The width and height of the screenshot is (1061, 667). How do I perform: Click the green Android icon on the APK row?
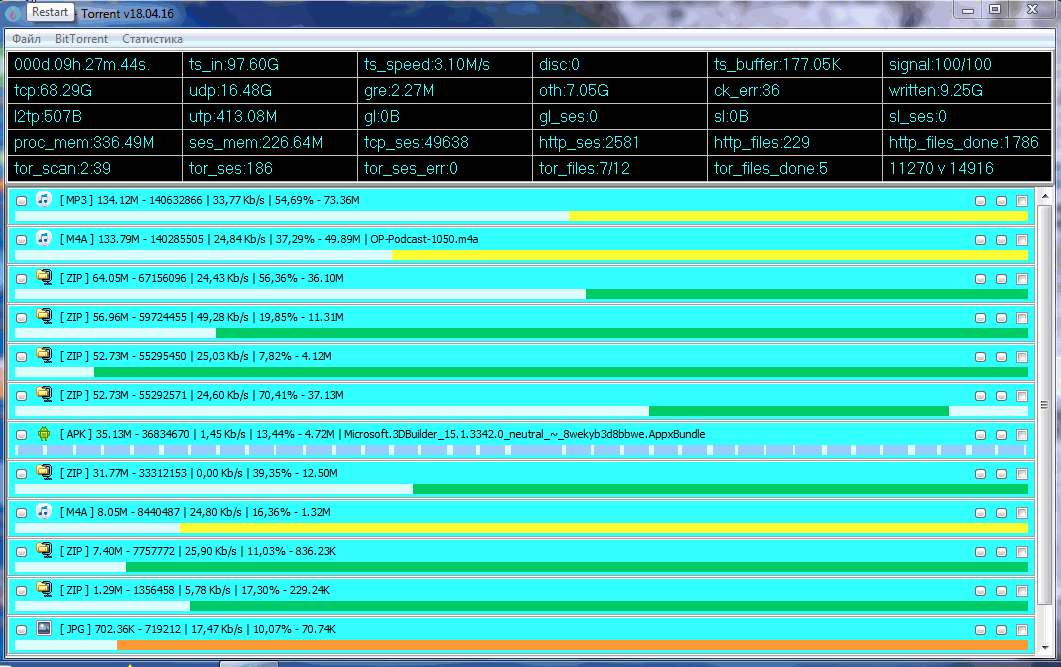coord(43,434)
